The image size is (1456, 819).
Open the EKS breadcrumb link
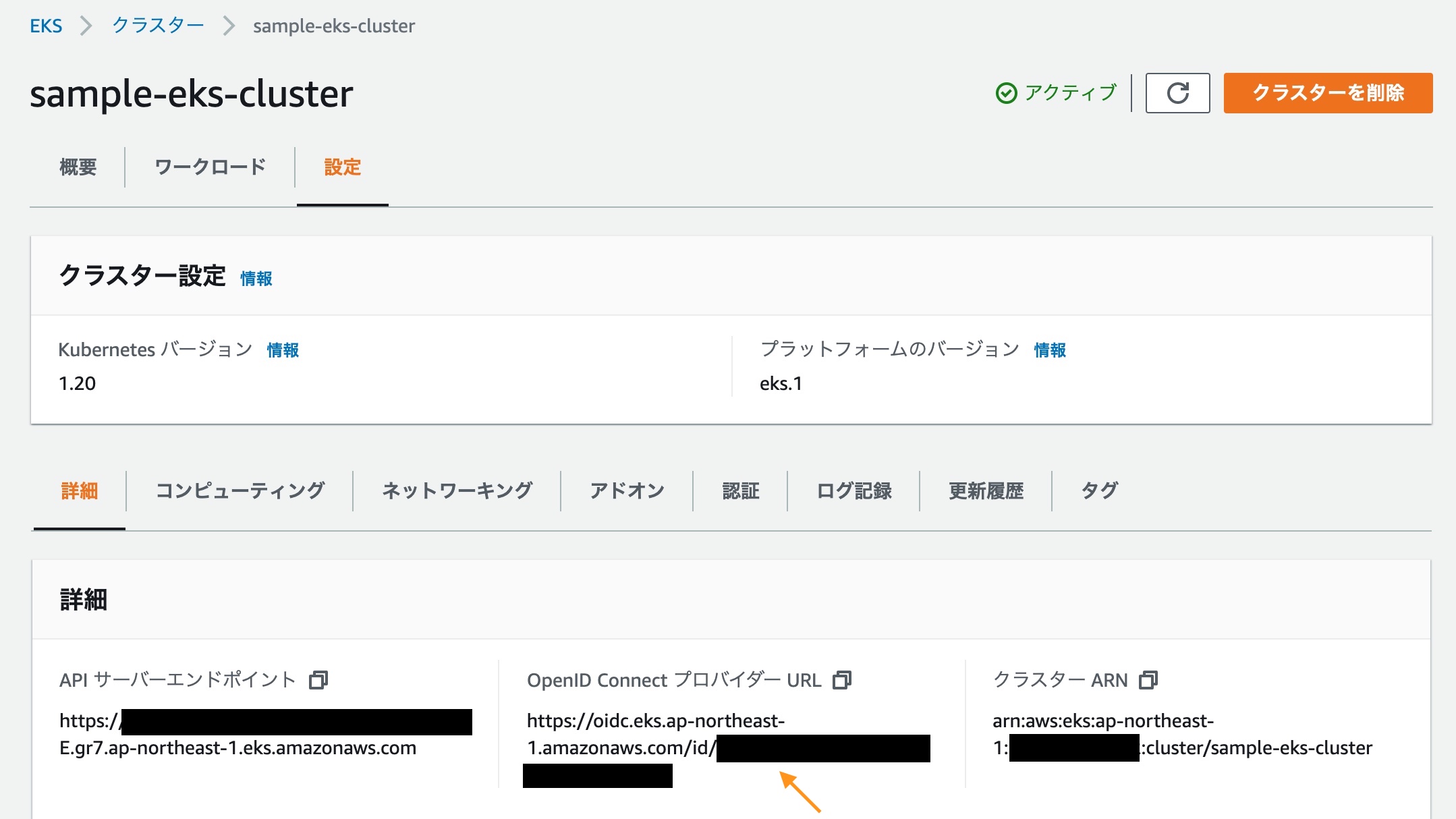[x=46, y=26]
